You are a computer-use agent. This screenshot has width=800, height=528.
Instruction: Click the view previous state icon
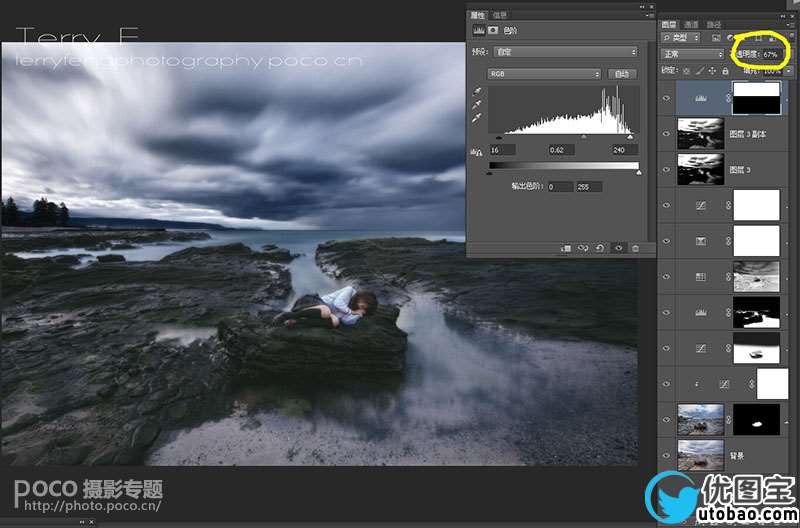[583, 248]
